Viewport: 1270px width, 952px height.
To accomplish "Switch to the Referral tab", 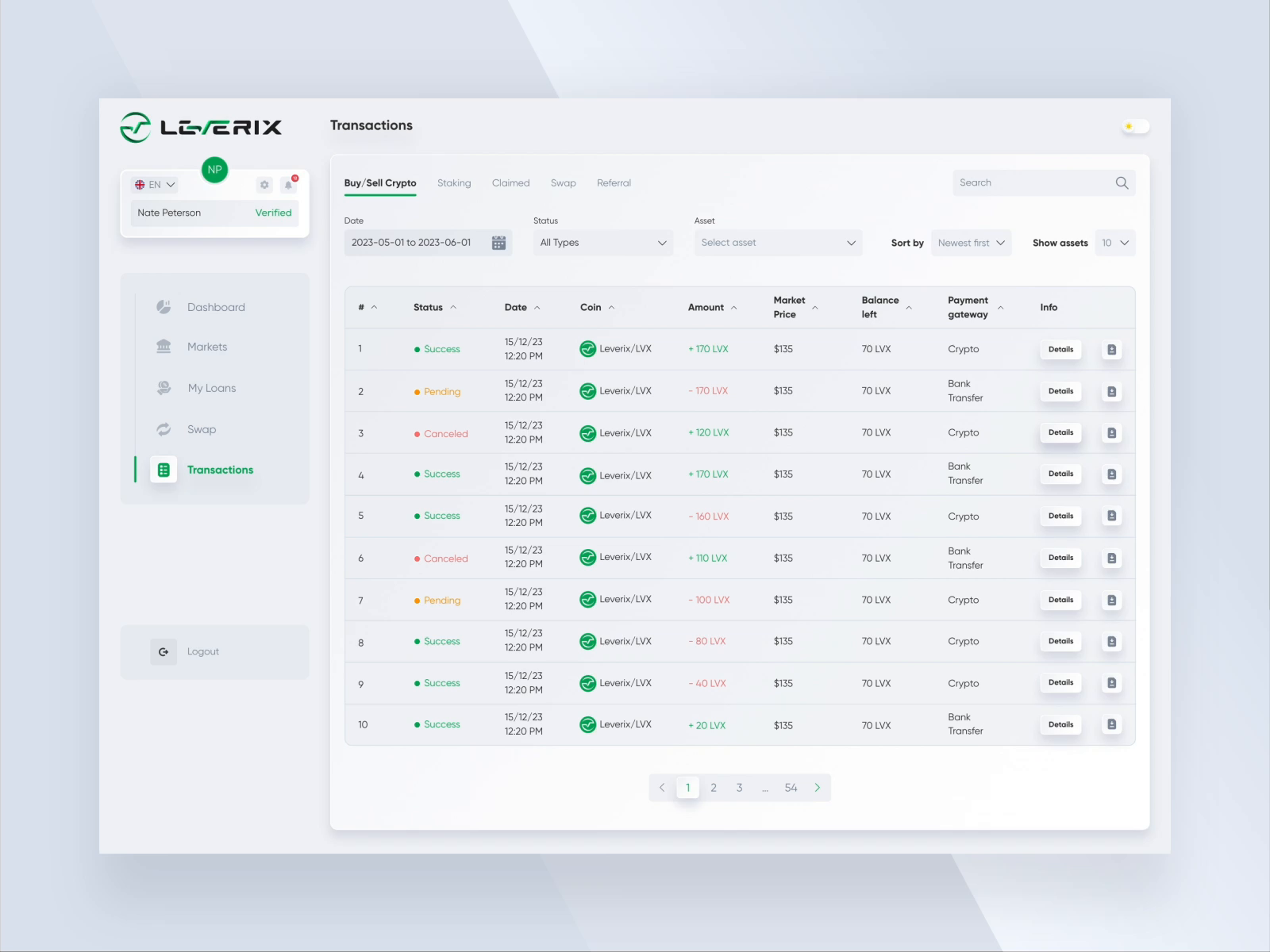I will click(614, 183).
